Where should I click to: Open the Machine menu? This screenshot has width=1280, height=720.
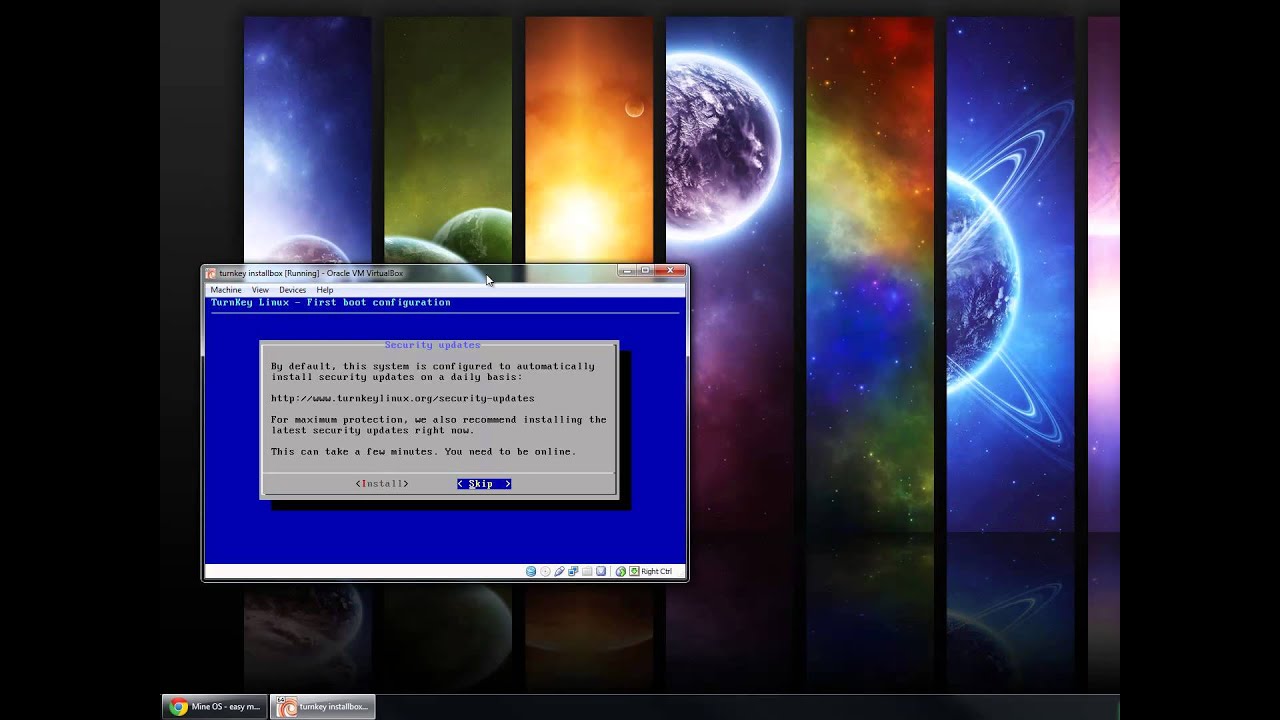[x=225, y=290]
